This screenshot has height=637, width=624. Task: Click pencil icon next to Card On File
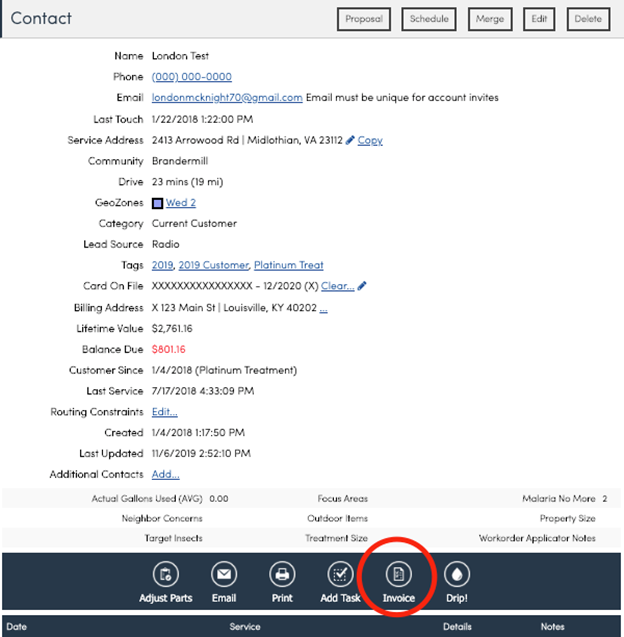coord(362,287)
